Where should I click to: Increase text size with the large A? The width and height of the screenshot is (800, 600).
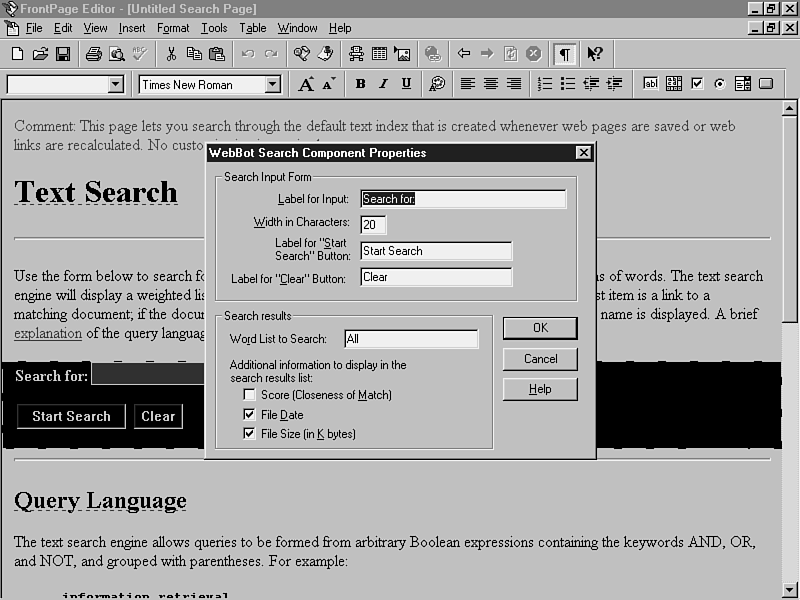click(x=306, y=84)
